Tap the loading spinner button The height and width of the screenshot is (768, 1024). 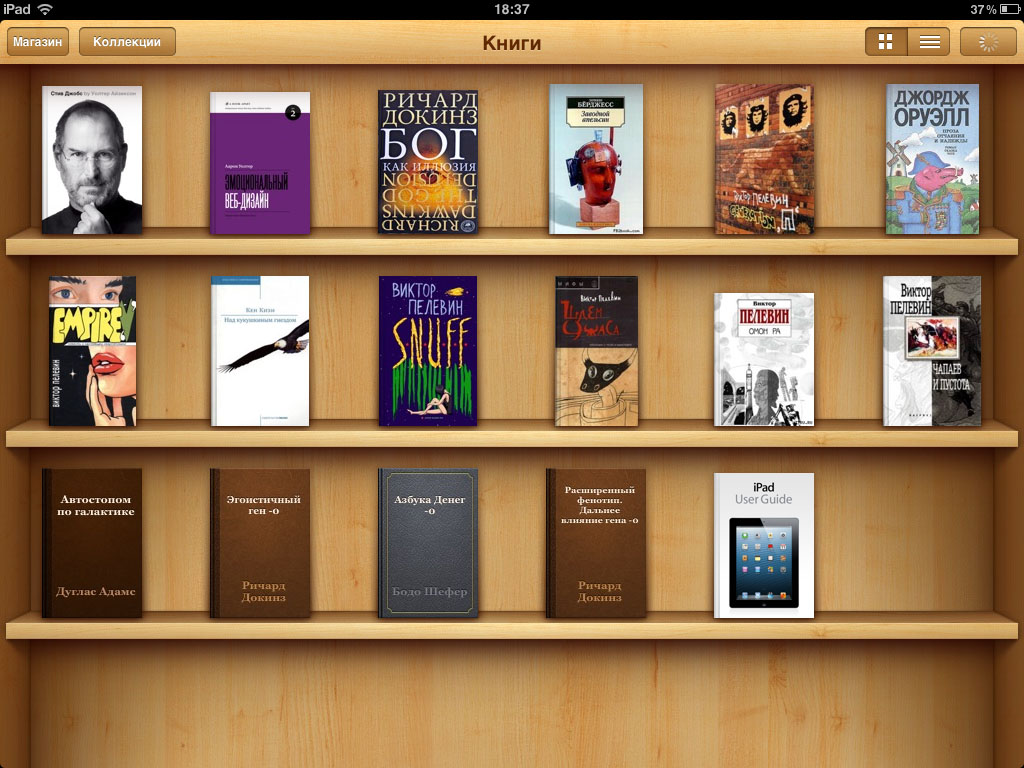coord(988,42)
